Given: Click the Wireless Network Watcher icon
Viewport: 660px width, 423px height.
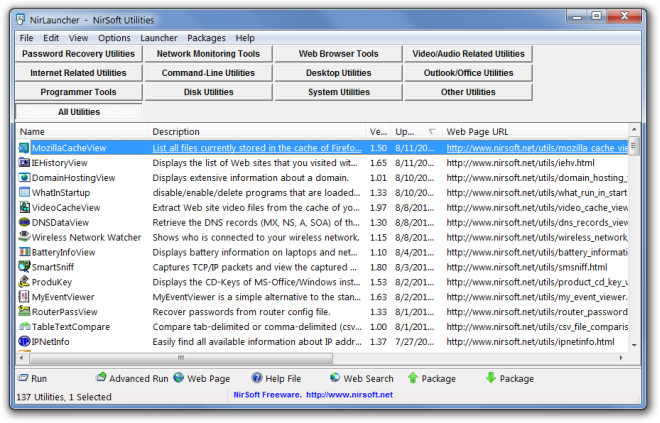Looking at the screenshot, I should point(24,237).
